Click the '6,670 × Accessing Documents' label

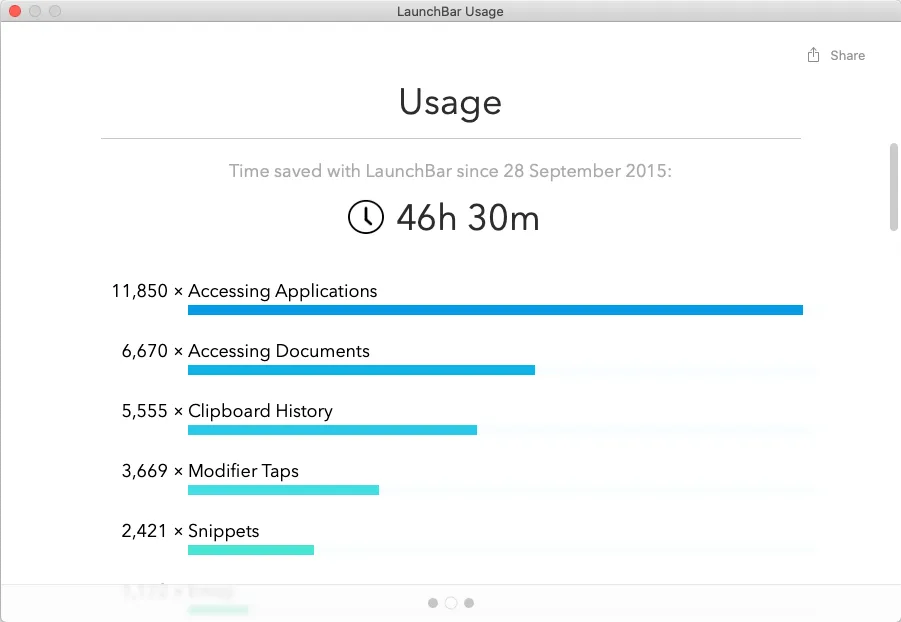coord(245,351)
